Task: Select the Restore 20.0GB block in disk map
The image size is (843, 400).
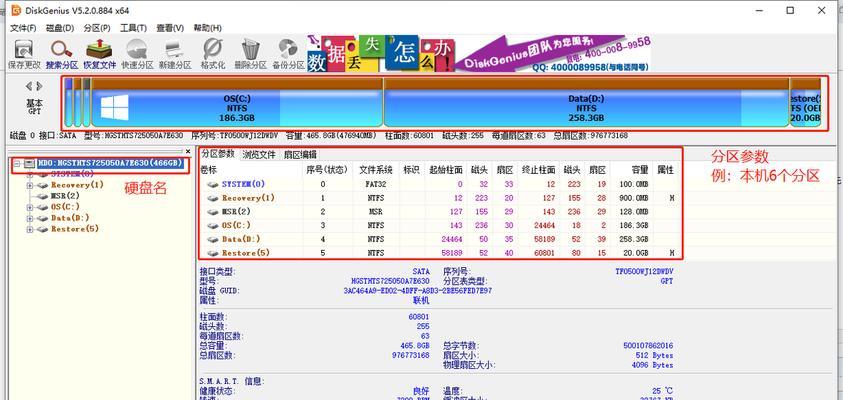Action: pyautogui.click(x=805, y=102)
